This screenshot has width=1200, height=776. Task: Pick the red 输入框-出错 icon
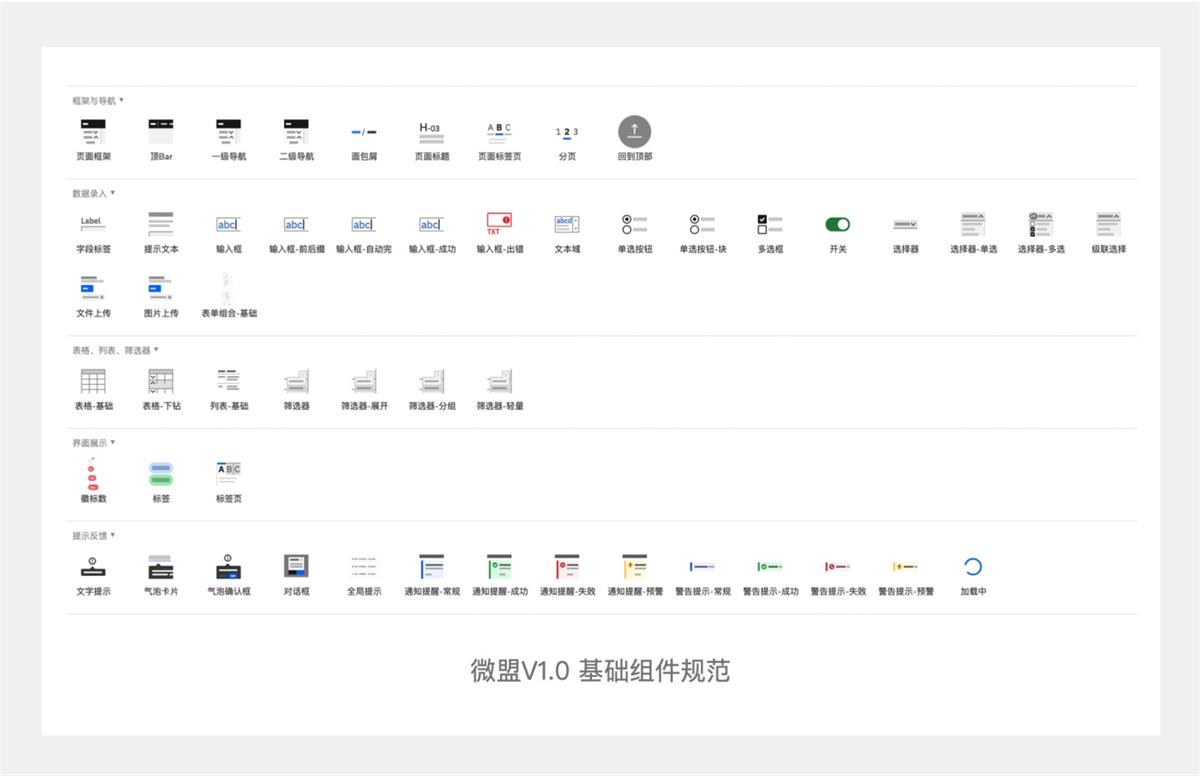pyautogui.click(x=499, y=224)
